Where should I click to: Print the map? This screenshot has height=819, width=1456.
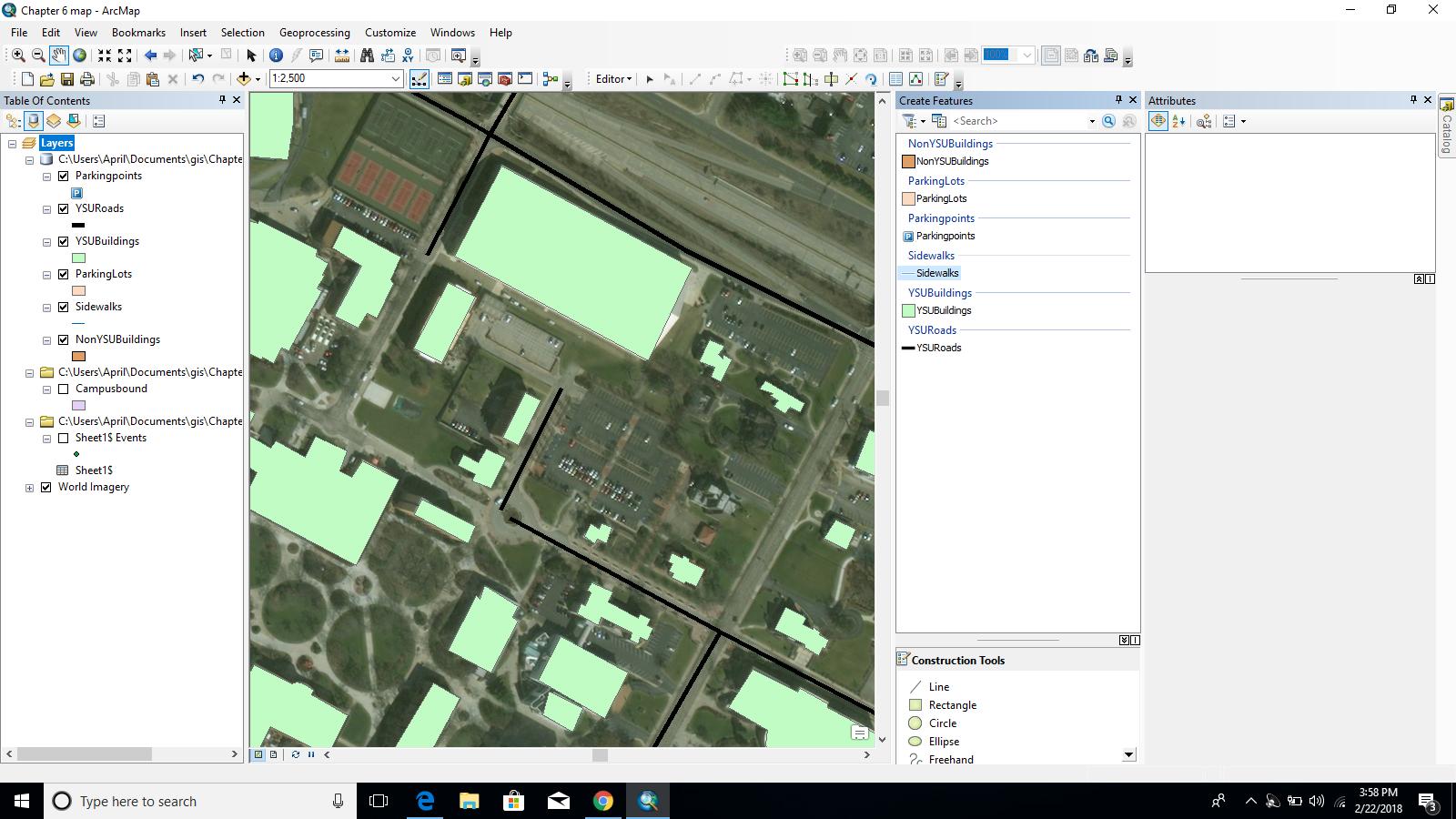coord(87,79)
